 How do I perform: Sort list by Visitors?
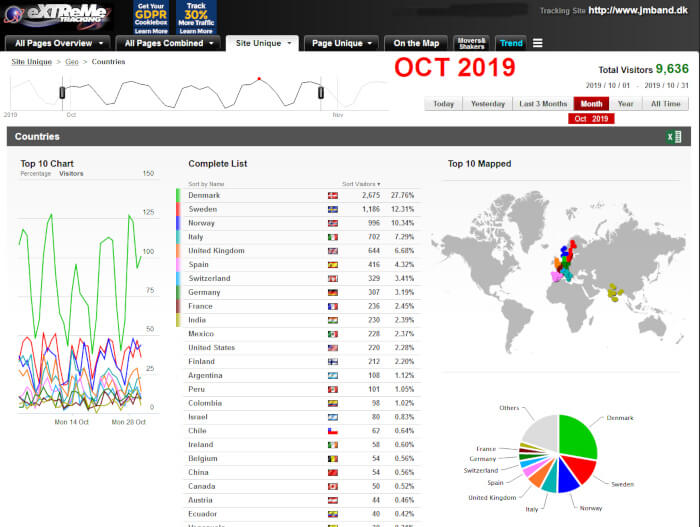point(361,184)
